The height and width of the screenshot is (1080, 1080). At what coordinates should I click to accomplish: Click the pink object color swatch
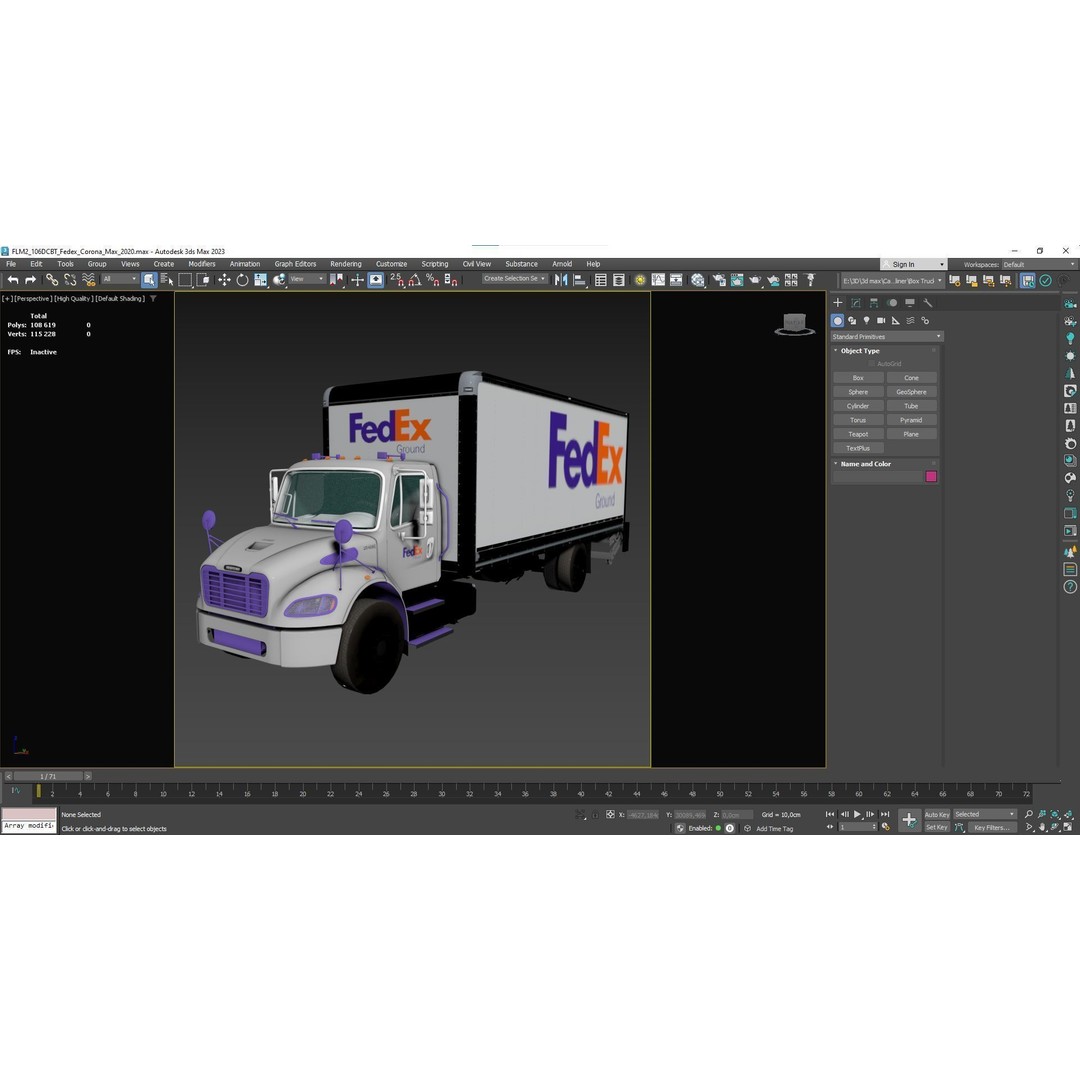pyautogui.click(x=931, y=477)
